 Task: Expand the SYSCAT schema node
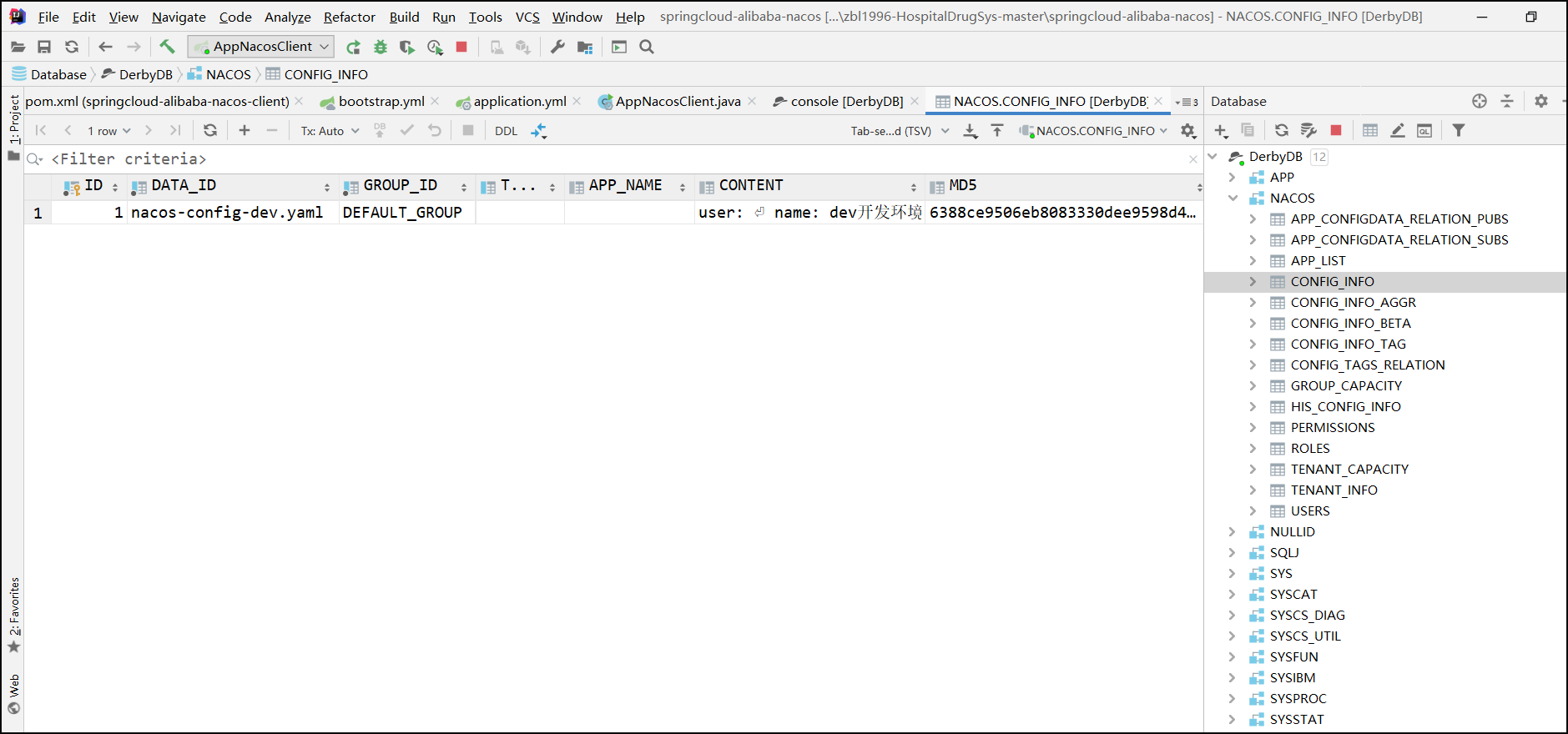(1233, 594)
